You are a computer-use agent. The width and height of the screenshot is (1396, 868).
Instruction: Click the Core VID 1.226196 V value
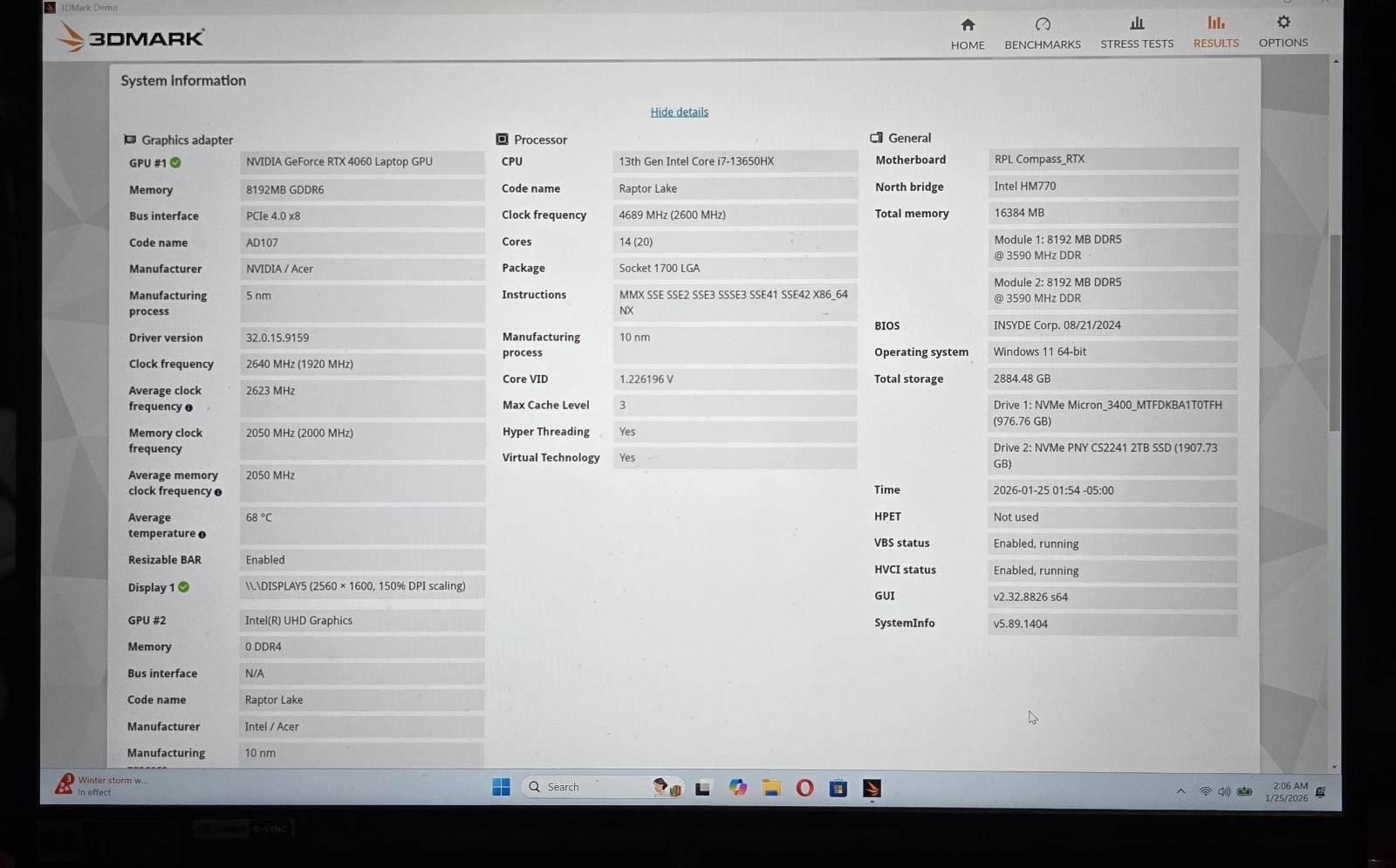click(x=735, y=379)
